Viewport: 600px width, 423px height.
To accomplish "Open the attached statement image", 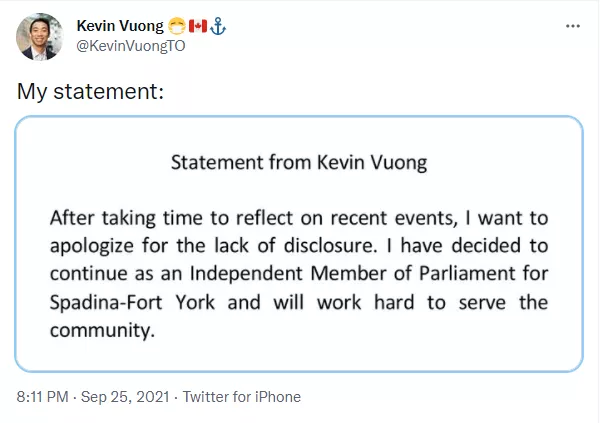I will 299,244.
